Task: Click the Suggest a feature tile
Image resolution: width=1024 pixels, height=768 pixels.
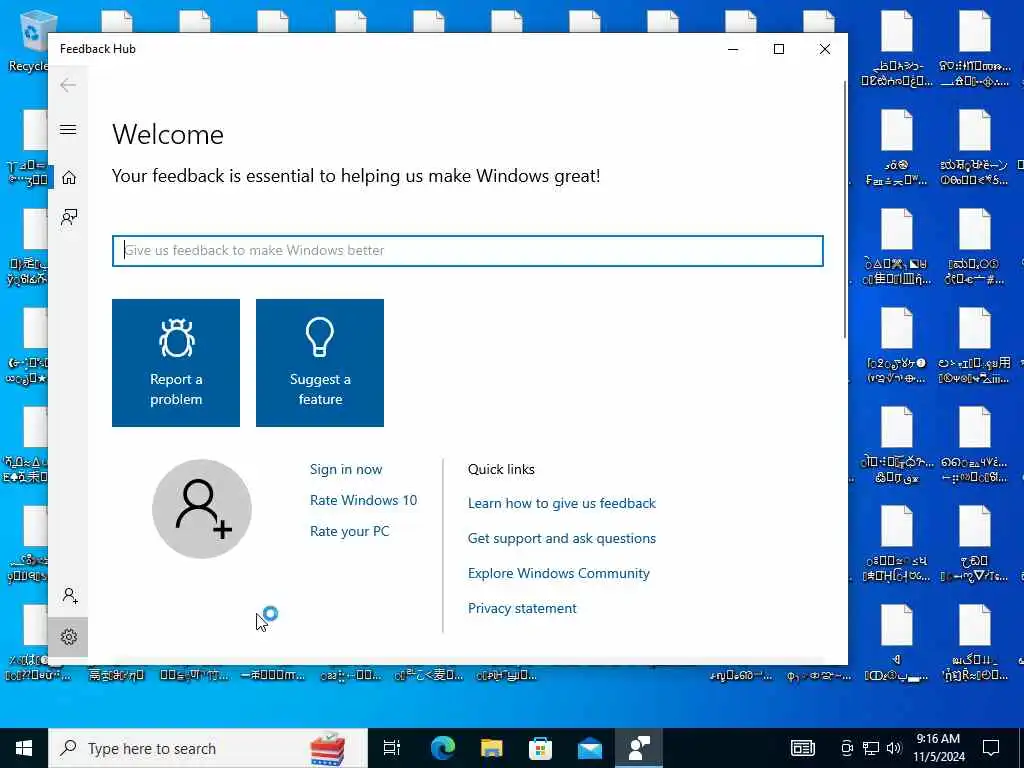Action: point(320,363)
